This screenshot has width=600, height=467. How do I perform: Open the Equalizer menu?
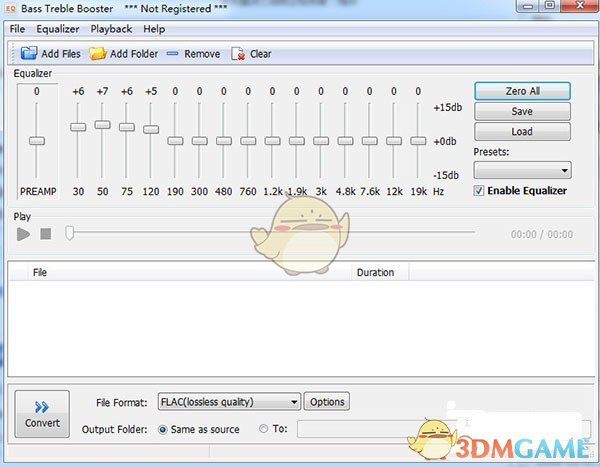tap(58, 29)
